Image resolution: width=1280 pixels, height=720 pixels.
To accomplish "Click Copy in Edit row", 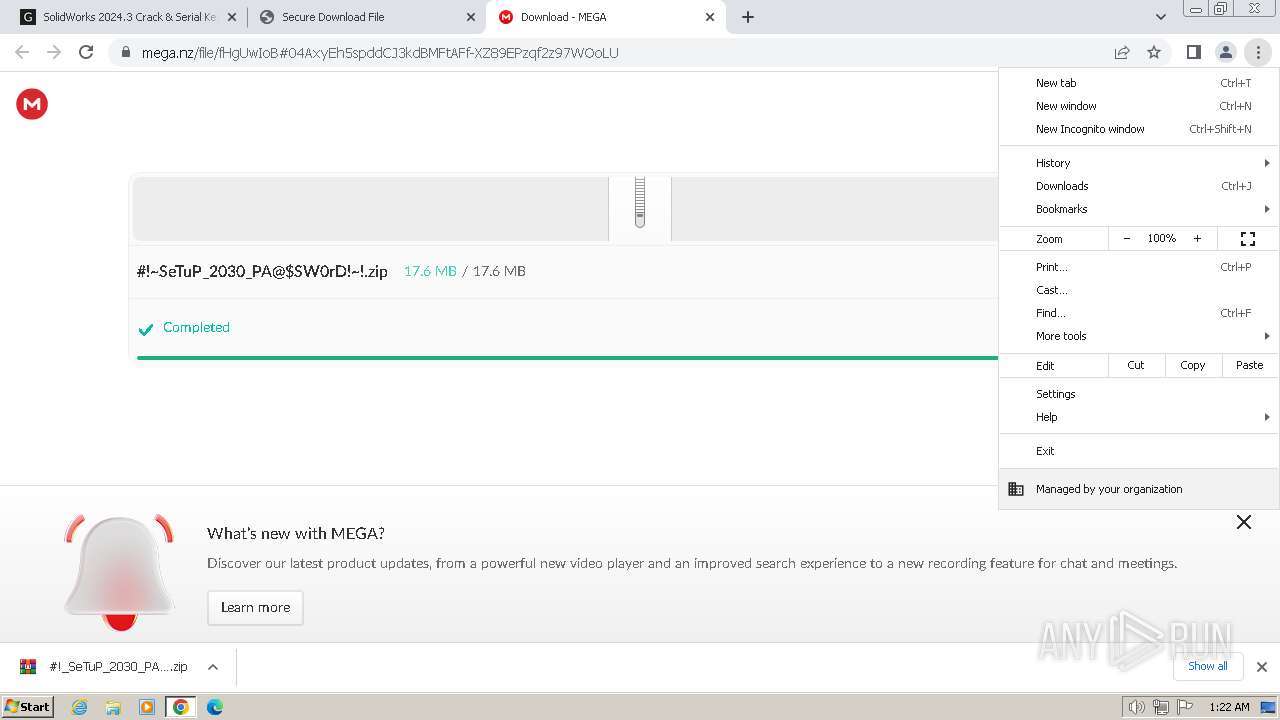I will point(1193,365).
